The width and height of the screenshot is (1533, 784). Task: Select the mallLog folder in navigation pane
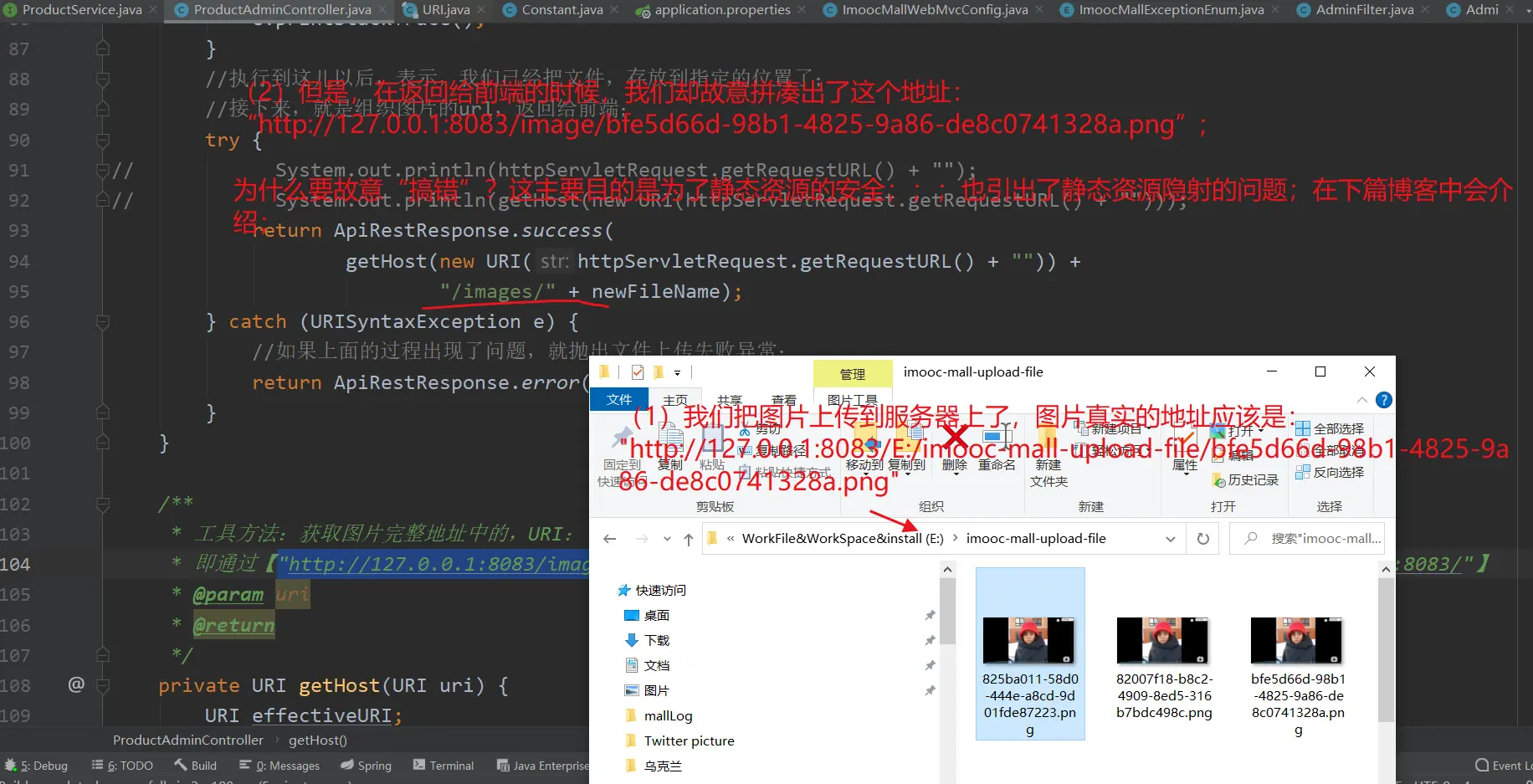(668, 715)
